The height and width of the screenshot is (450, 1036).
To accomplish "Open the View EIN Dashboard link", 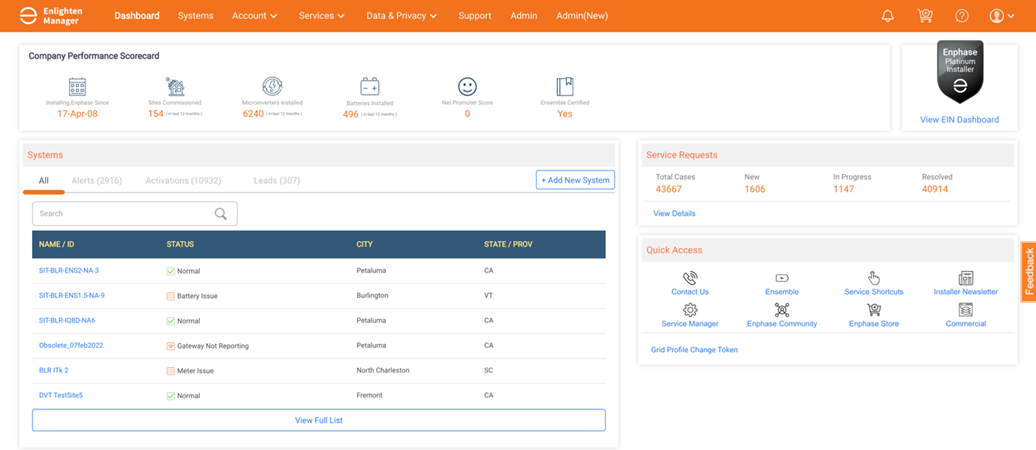I will (959, 120).
